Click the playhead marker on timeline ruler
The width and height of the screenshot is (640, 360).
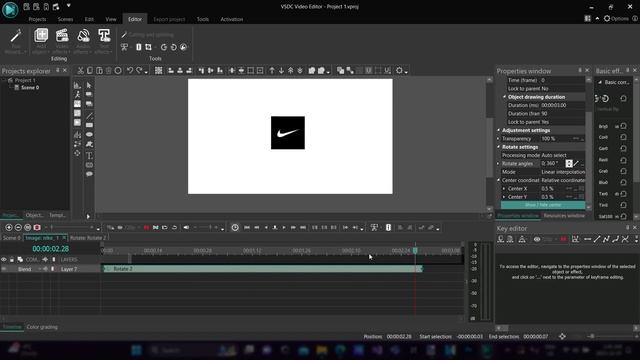415,250
